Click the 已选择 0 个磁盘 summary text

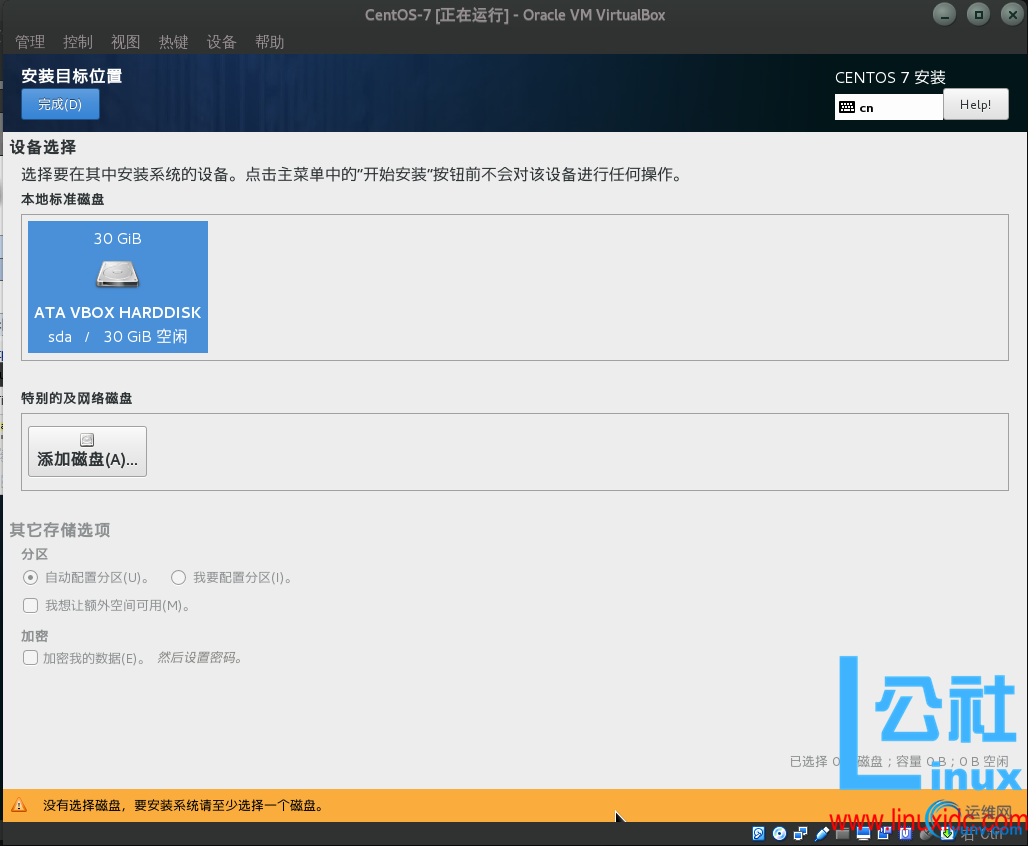click(x=899, y=761)
